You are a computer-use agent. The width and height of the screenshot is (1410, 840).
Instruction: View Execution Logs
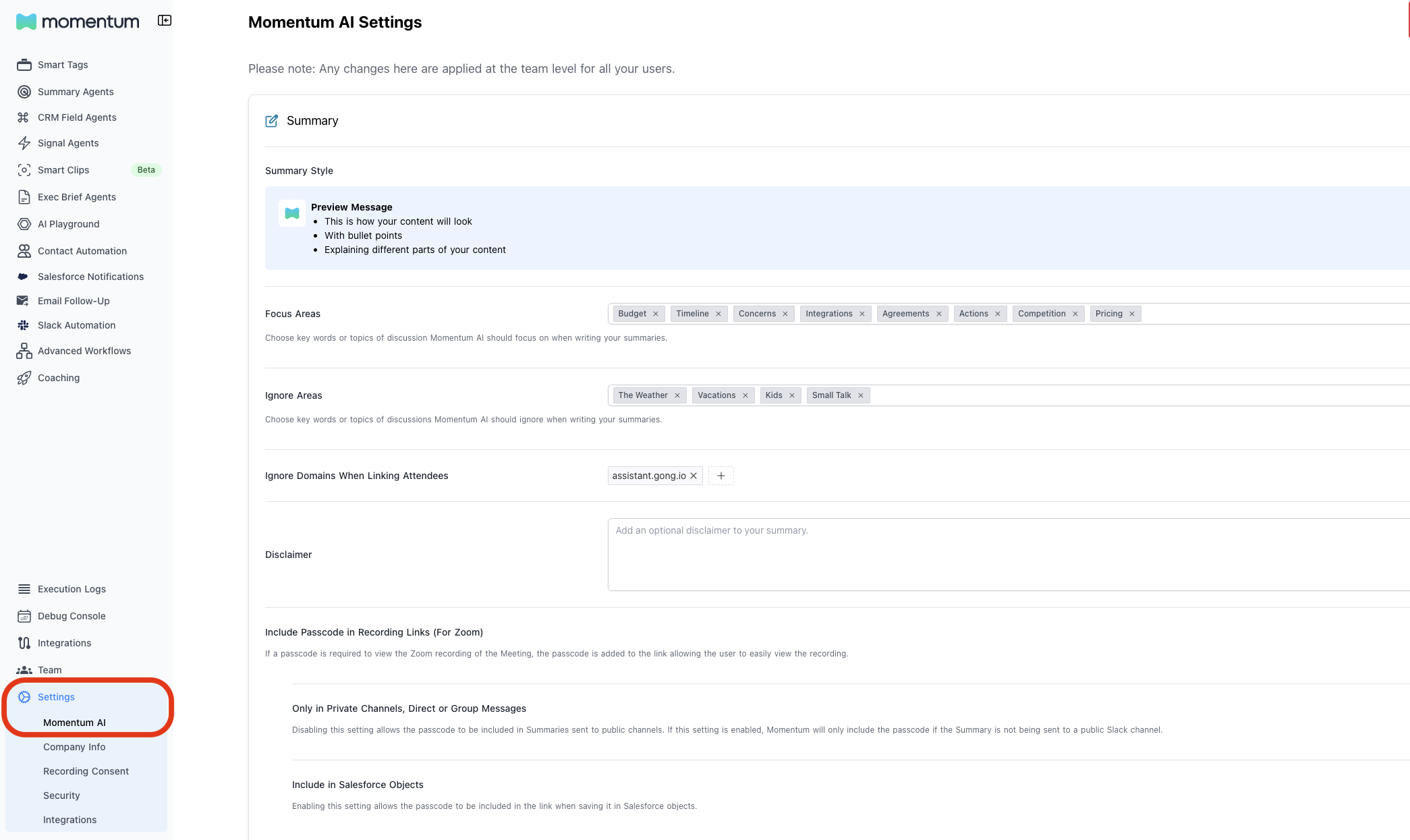(x=72, y=589)
